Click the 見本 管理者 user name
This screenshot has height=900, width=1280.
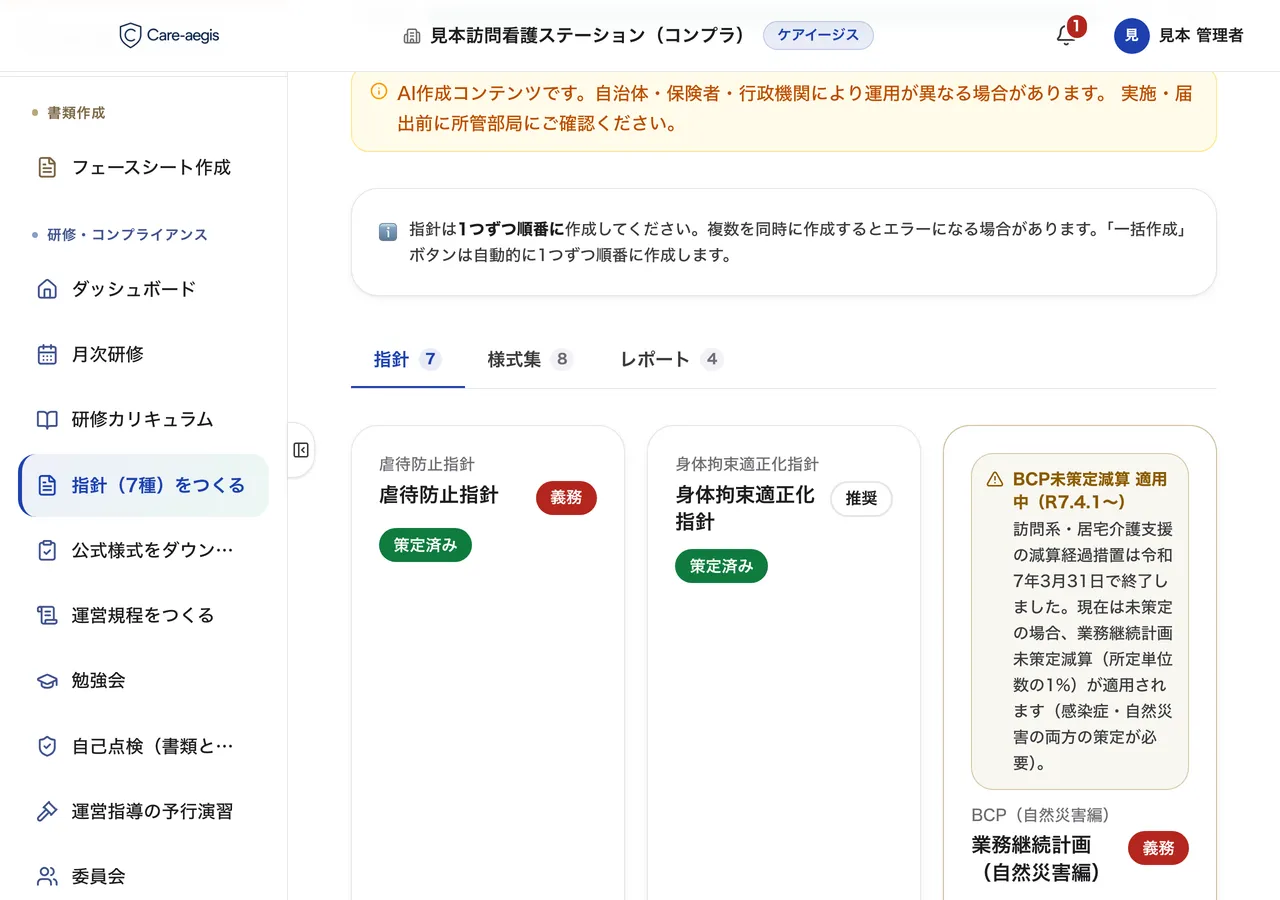[x=1201, y=36]
